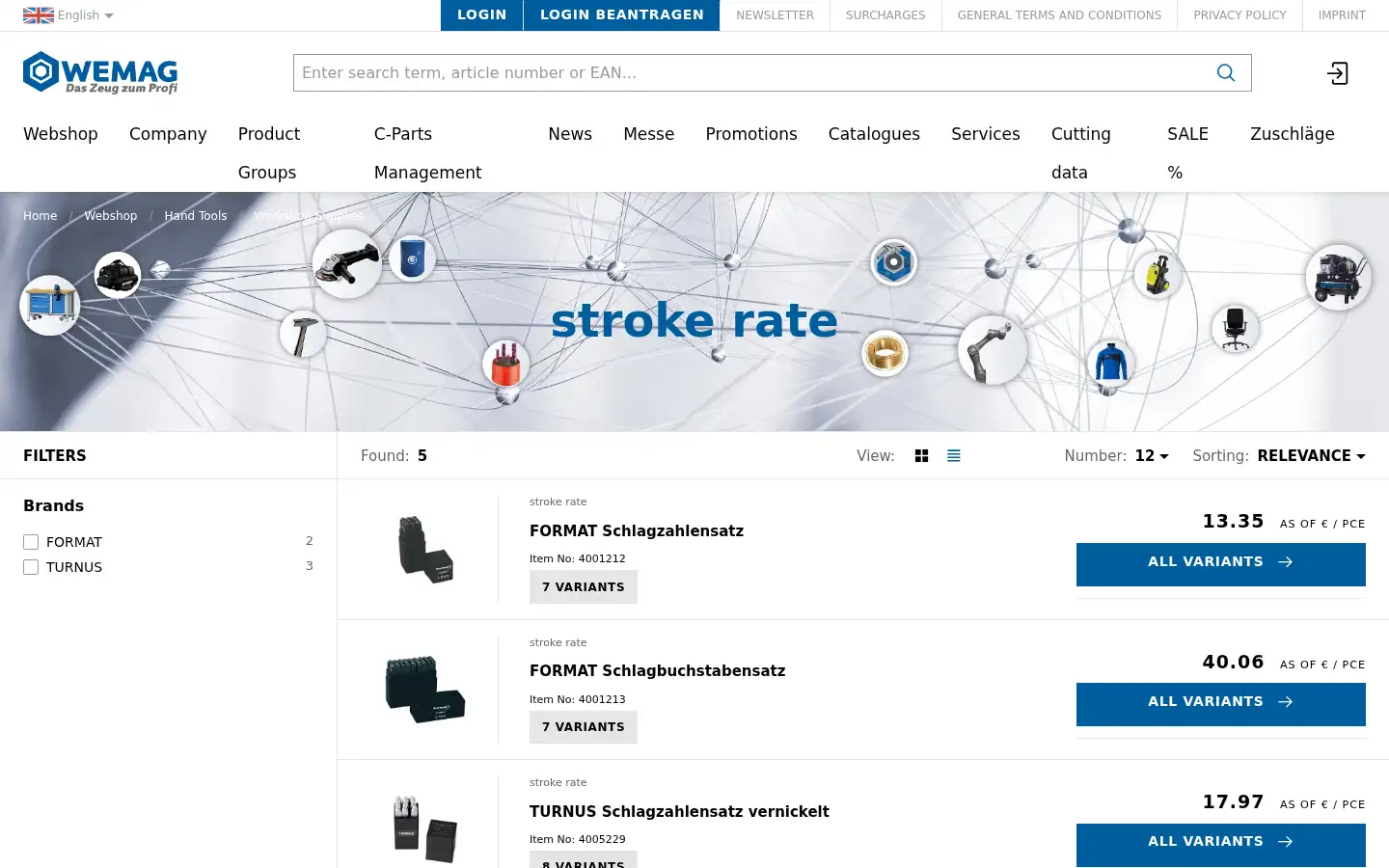Open General Terms and Conditions link
This screenshot has height=868, width=1389.
pos(1059,15)
